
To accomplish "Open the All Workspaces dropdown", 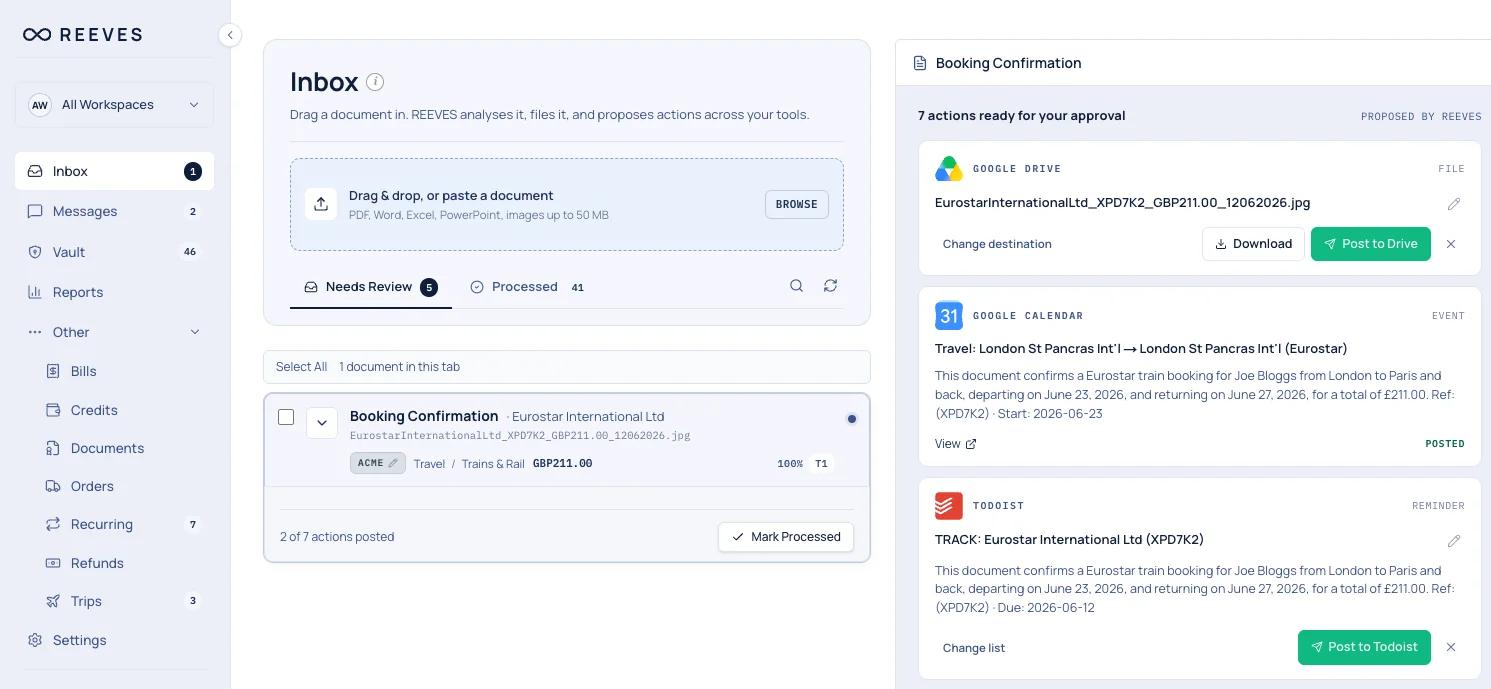I will click(x=114, y=105).
